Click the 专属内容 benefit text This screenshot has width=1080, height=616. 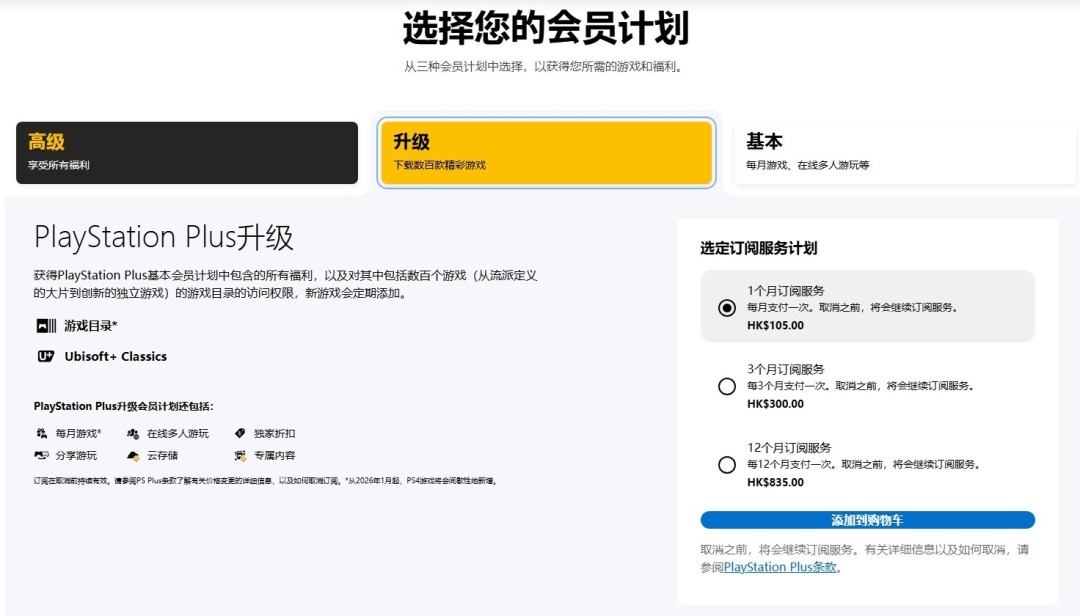click(274, 455)
